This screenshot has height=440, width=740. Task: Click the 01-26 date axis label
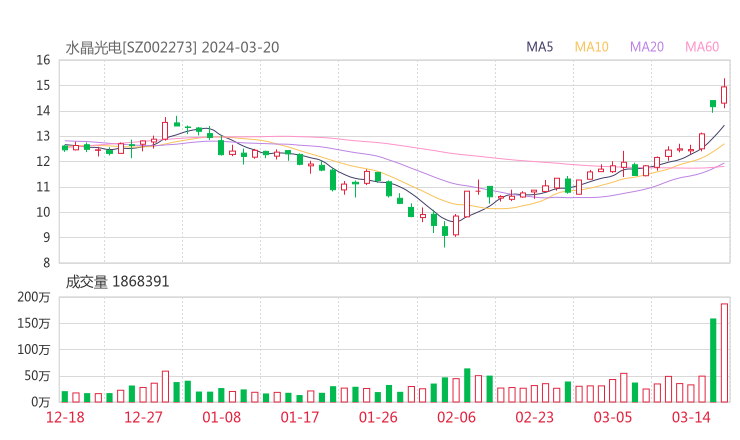(x=378, y=417)
